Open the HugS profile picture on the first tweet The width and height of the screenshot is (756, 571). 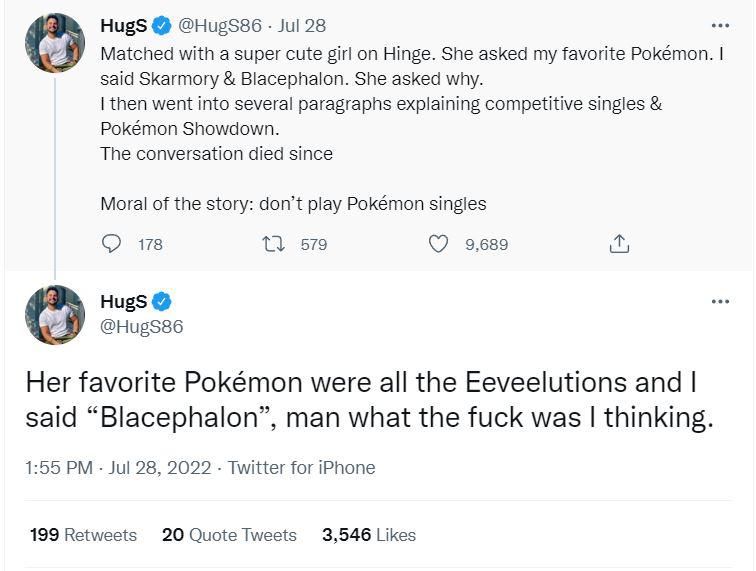coord(55,42)
